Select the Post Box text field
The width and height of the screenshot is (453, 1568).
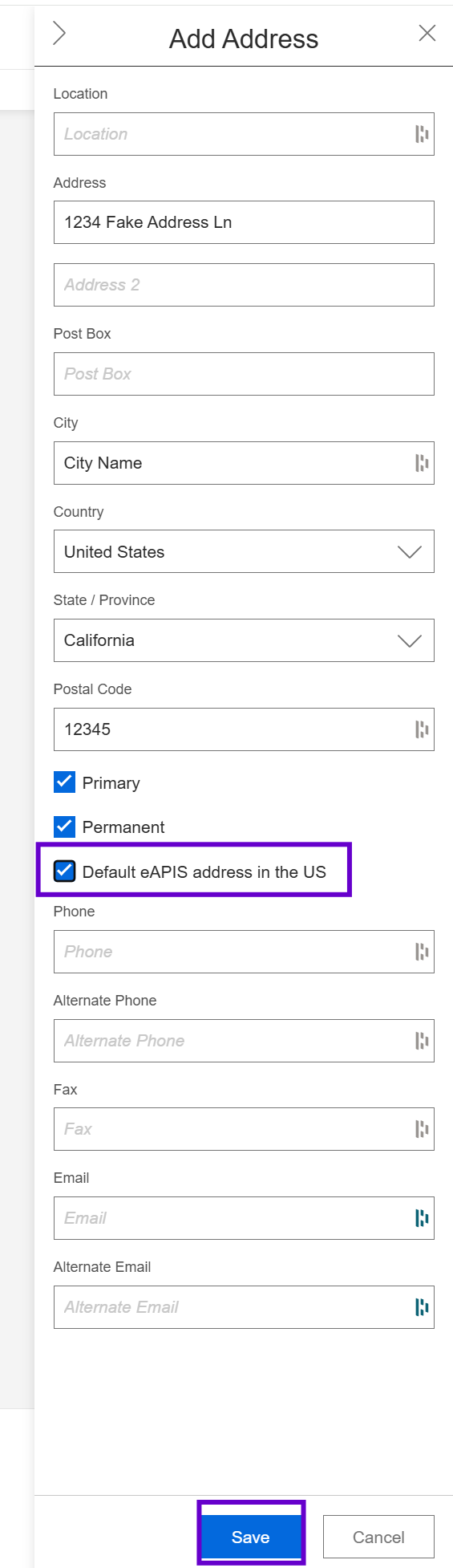[x=244, y=374]
